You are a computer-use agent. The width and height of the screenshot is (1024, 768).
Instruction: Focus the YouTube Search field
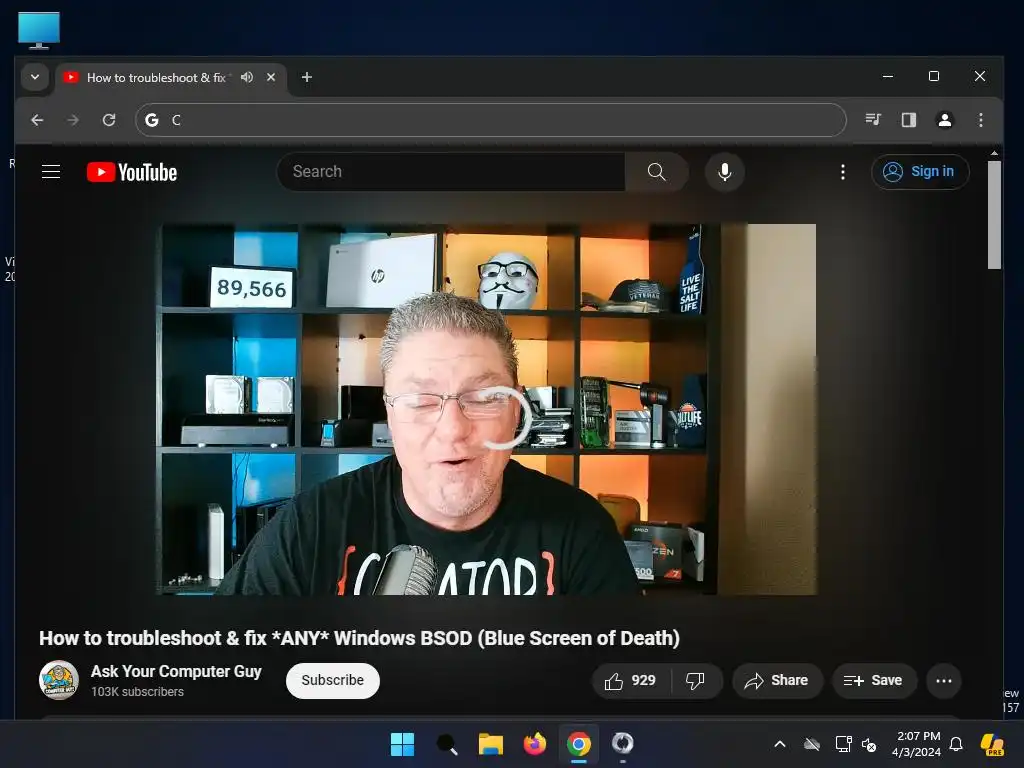click(451, 172)
